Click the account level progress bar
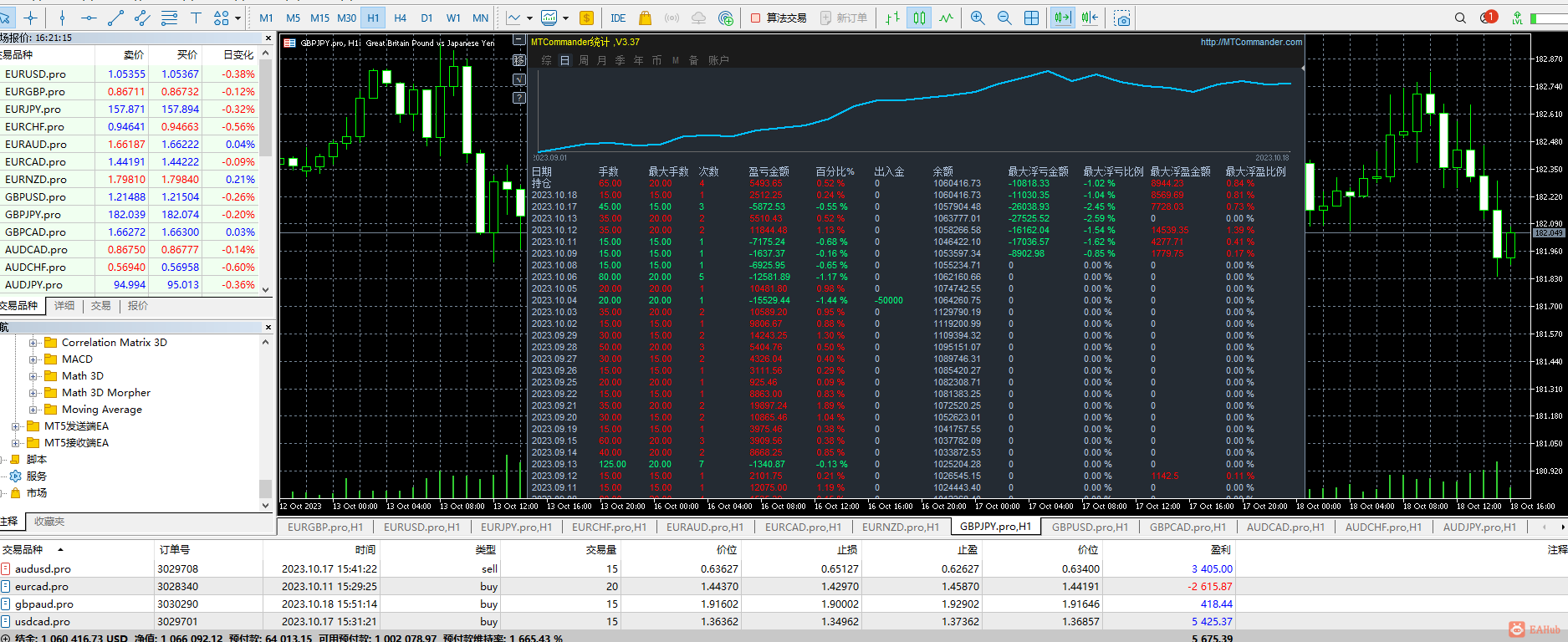 (x=1548, y=18)
